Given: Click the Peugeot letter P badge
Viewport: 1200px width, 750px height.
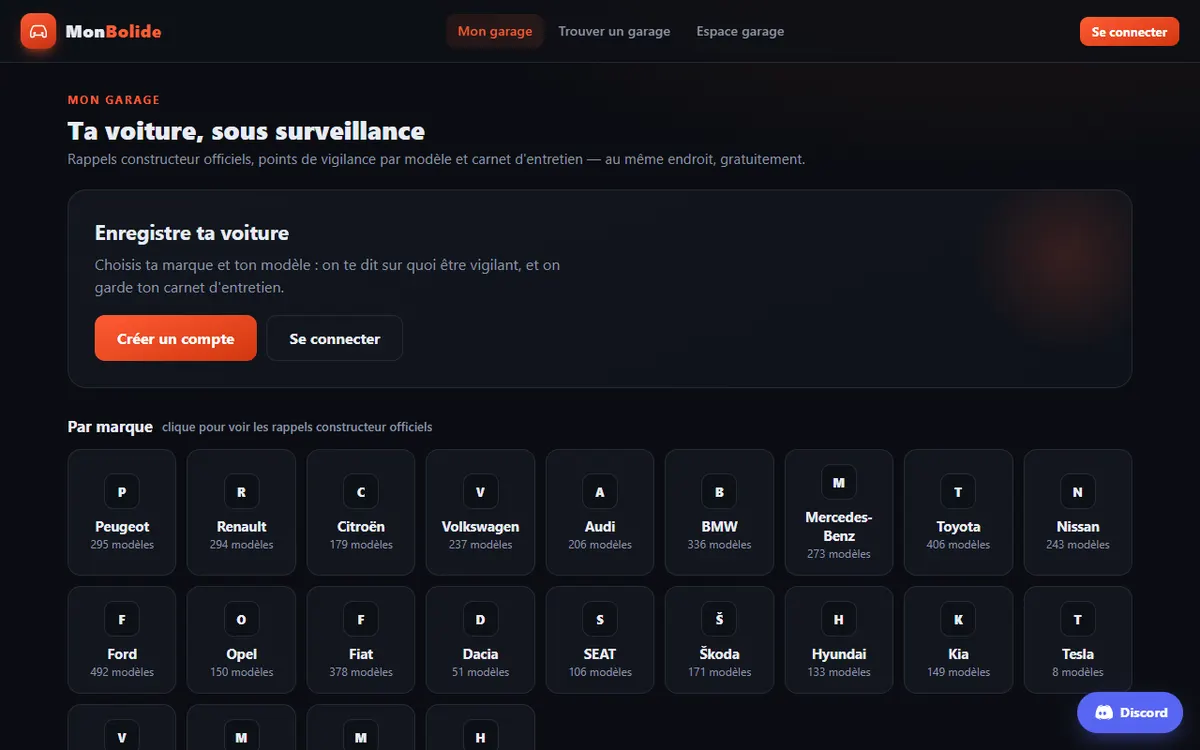Looking at the screenshot, I should 122,492.
